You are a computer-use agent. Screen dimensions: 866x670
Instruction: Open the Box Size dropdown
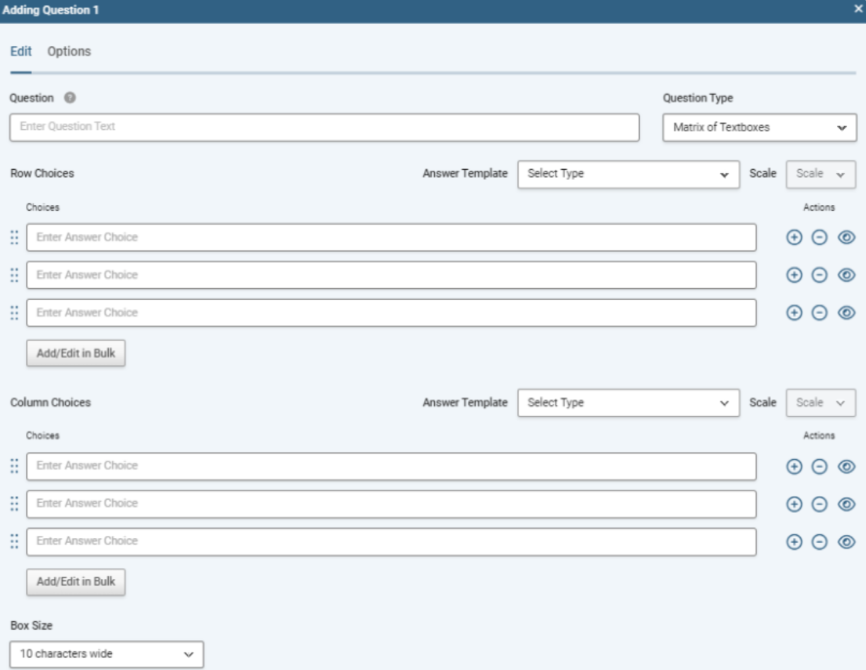pyautogui.click(x=106, y=654)
